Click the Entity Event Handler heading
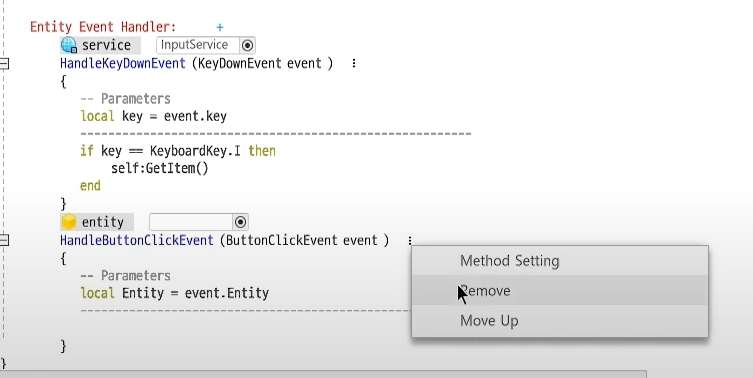 pos(103,27)
